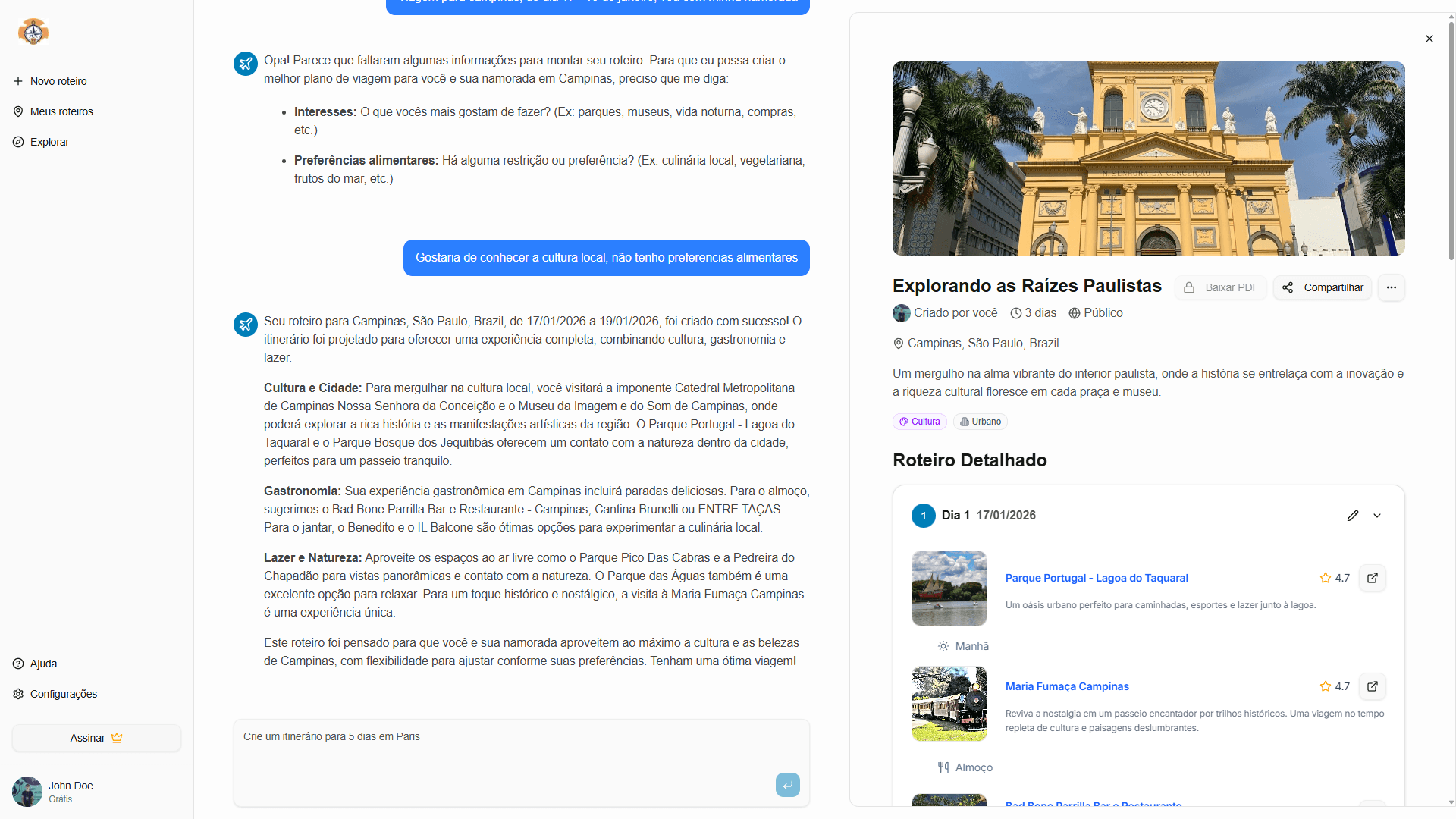Image resolution: width=1456 pixels, height=819 pixels.
Task: Click the Manhã time-of-day label
Action: point(963,646)
